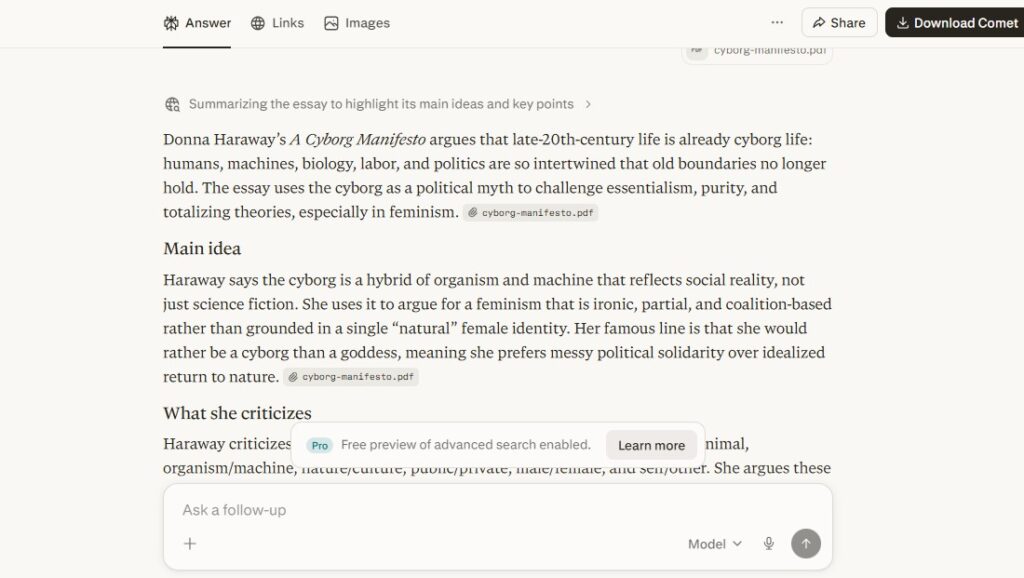Open the Model dropdown

(714, 544)
